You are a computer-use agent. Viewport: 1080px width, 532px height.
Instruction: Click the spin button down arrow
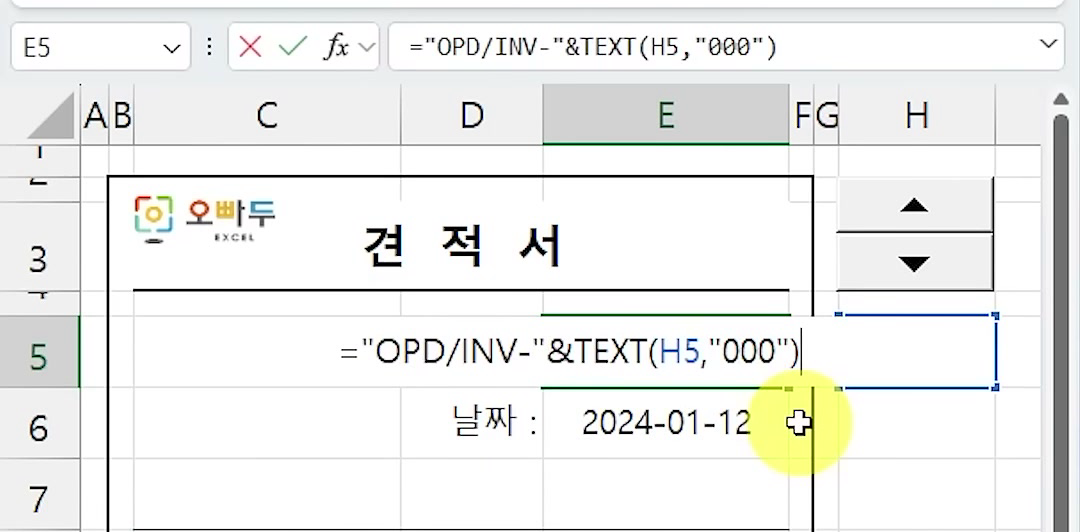coord(915,263)
